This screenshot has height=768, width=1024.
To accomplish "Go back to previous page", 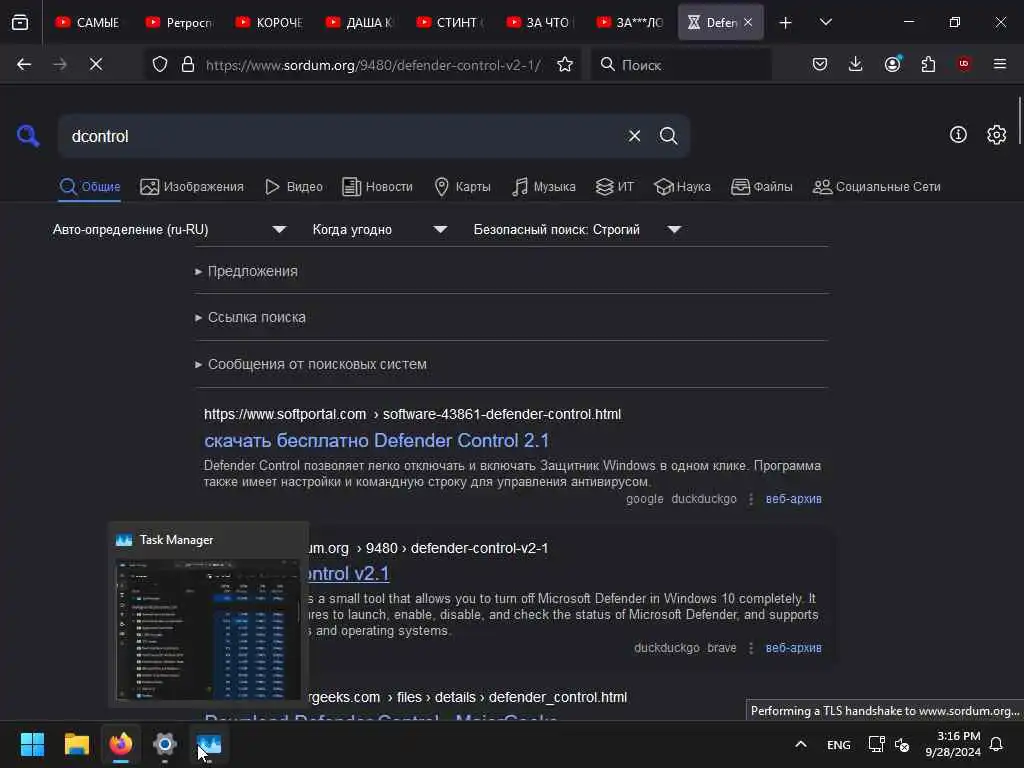I will pyautogui.click(x=24, y=64).
